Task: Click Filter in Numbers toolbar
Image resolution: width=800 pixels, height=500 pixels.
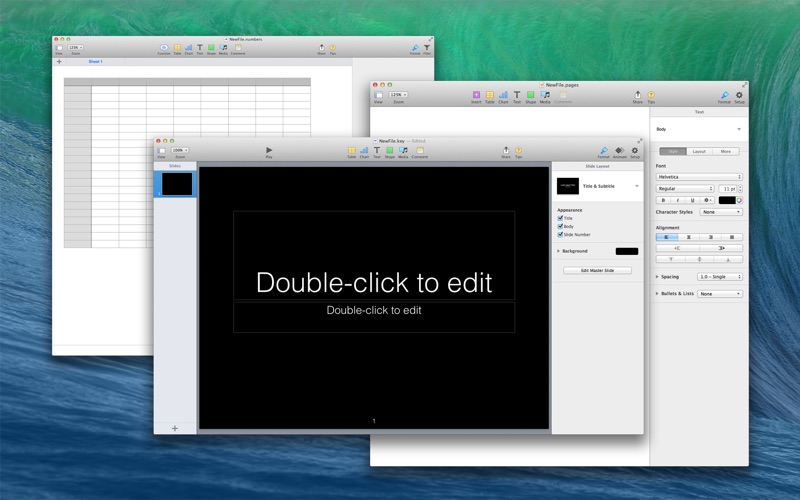Action: [x=427, y=48]
